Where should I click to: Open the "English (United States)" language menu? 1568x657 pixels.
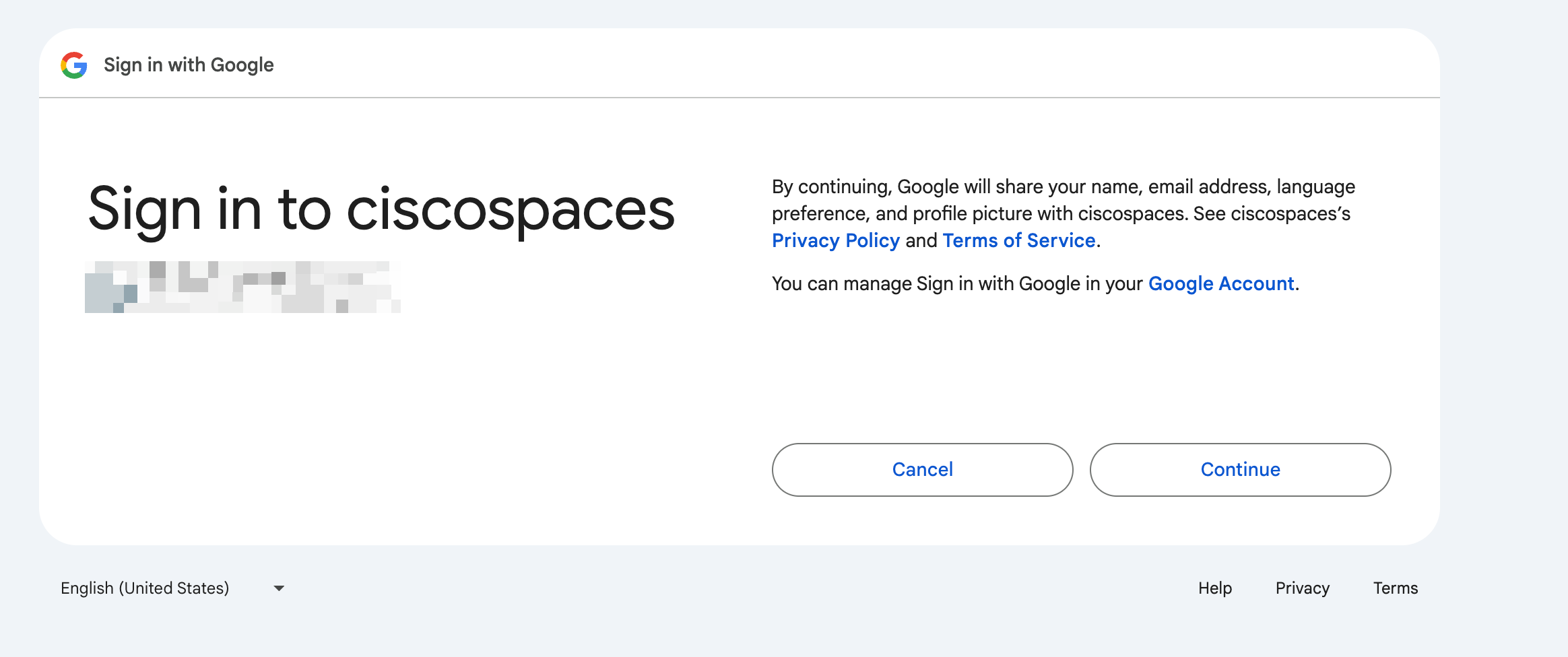144,588
